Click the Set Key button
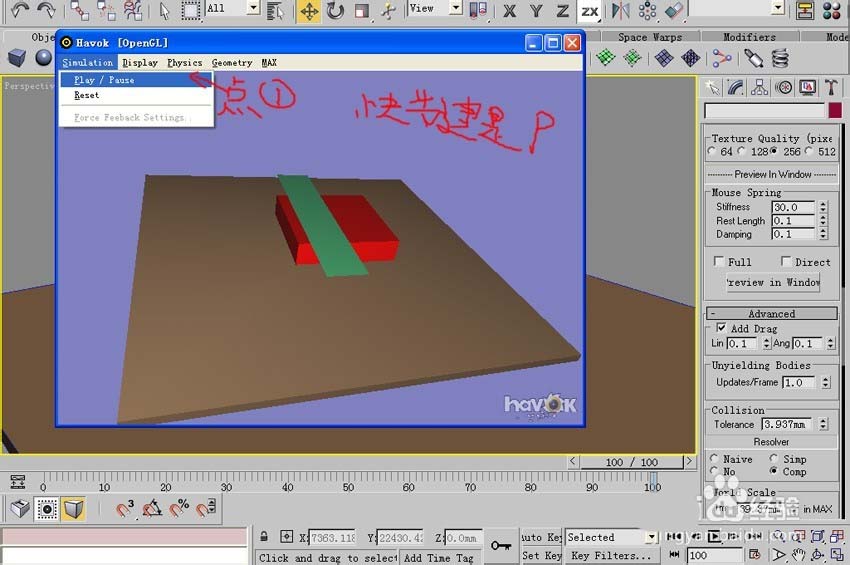This screenshot has height=565, width=850. (542, 555)
